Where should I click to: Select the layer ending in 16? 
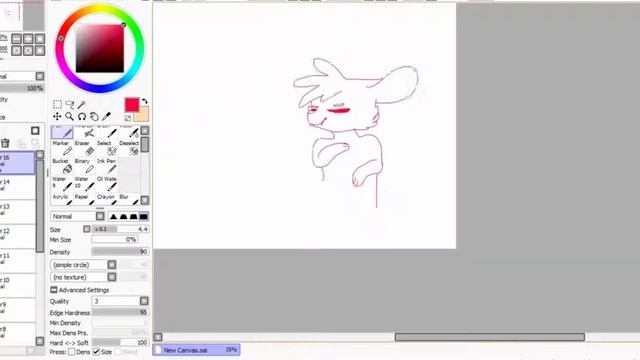coord(17,163)
